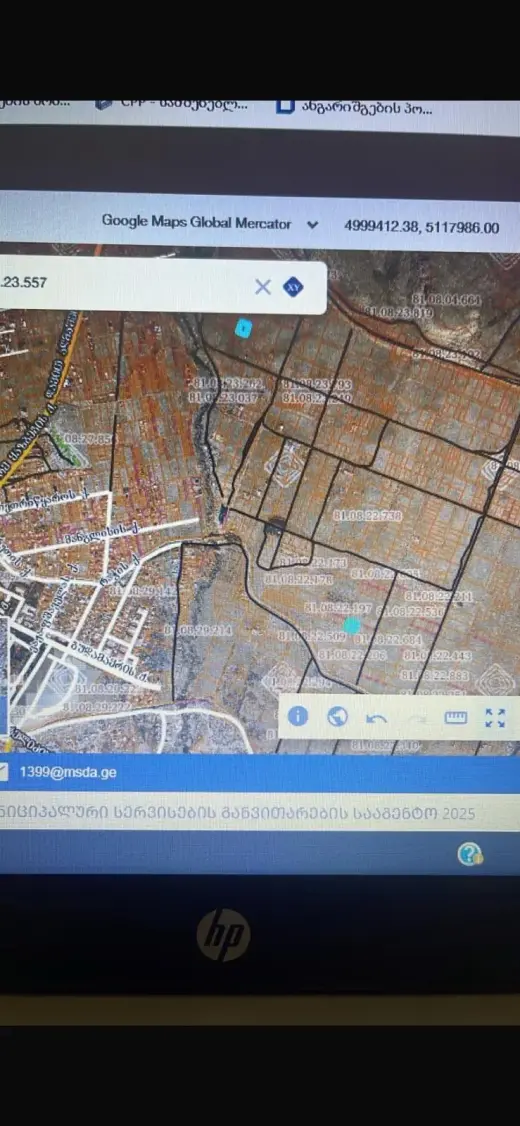
Task: Select parcel label 81.08.22.530
Action: pos(410,612)
